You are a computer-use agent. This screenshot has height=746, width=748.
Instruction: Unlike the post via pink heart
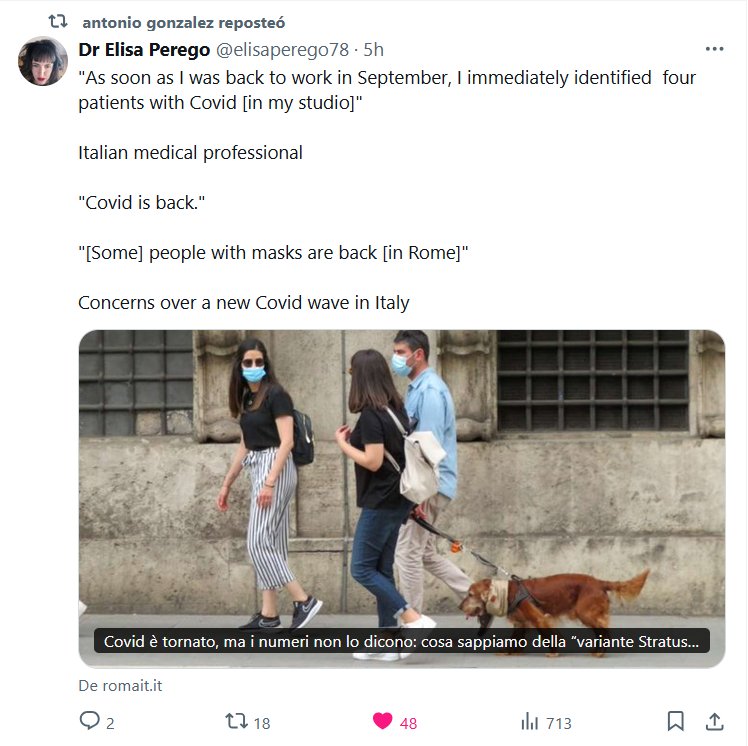382,721
